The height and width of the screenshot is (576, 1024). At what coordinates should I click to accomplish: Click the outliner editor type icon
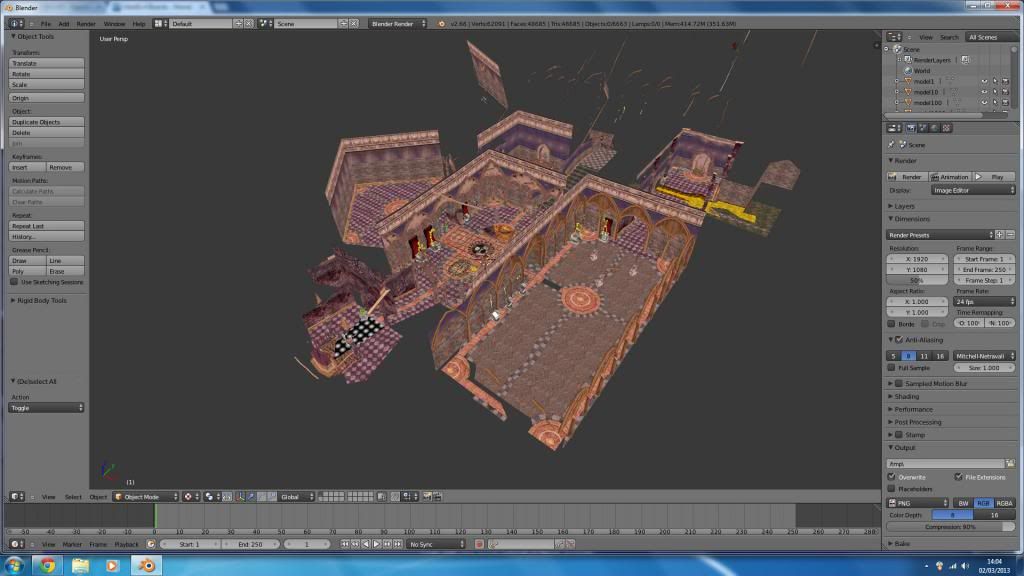[895, 37]
